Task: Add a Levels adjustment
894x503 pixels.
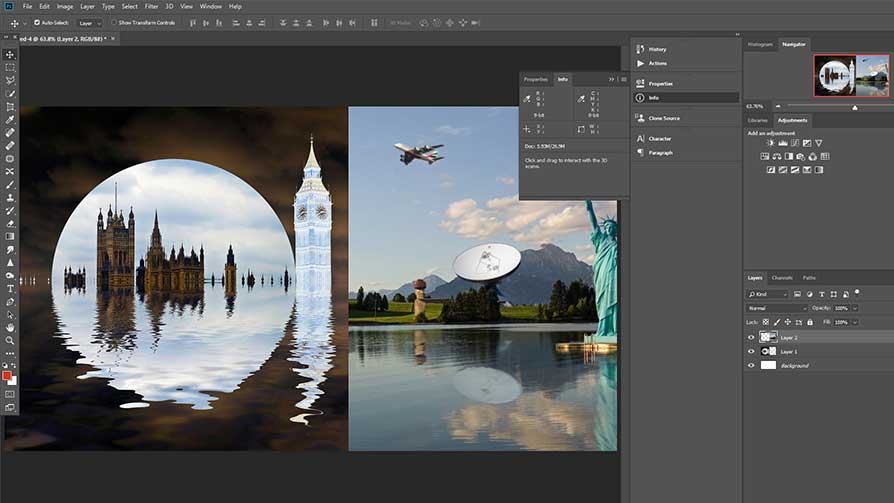Action: pos(783,143)
